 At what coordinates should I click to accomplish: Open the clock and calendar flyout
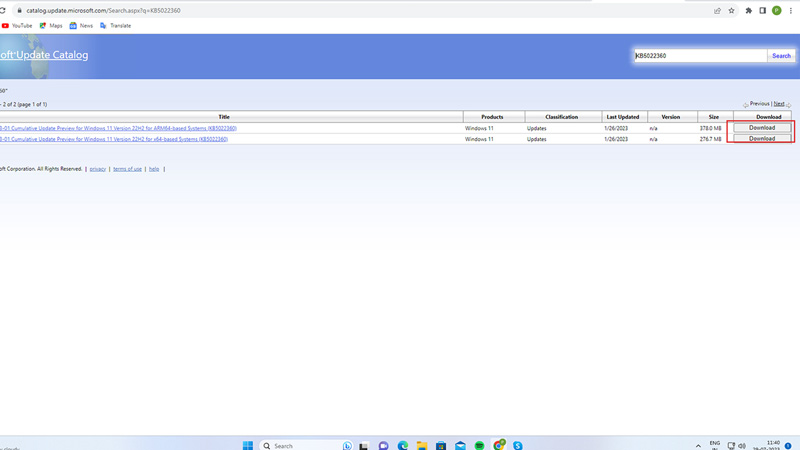pos(766,445)
